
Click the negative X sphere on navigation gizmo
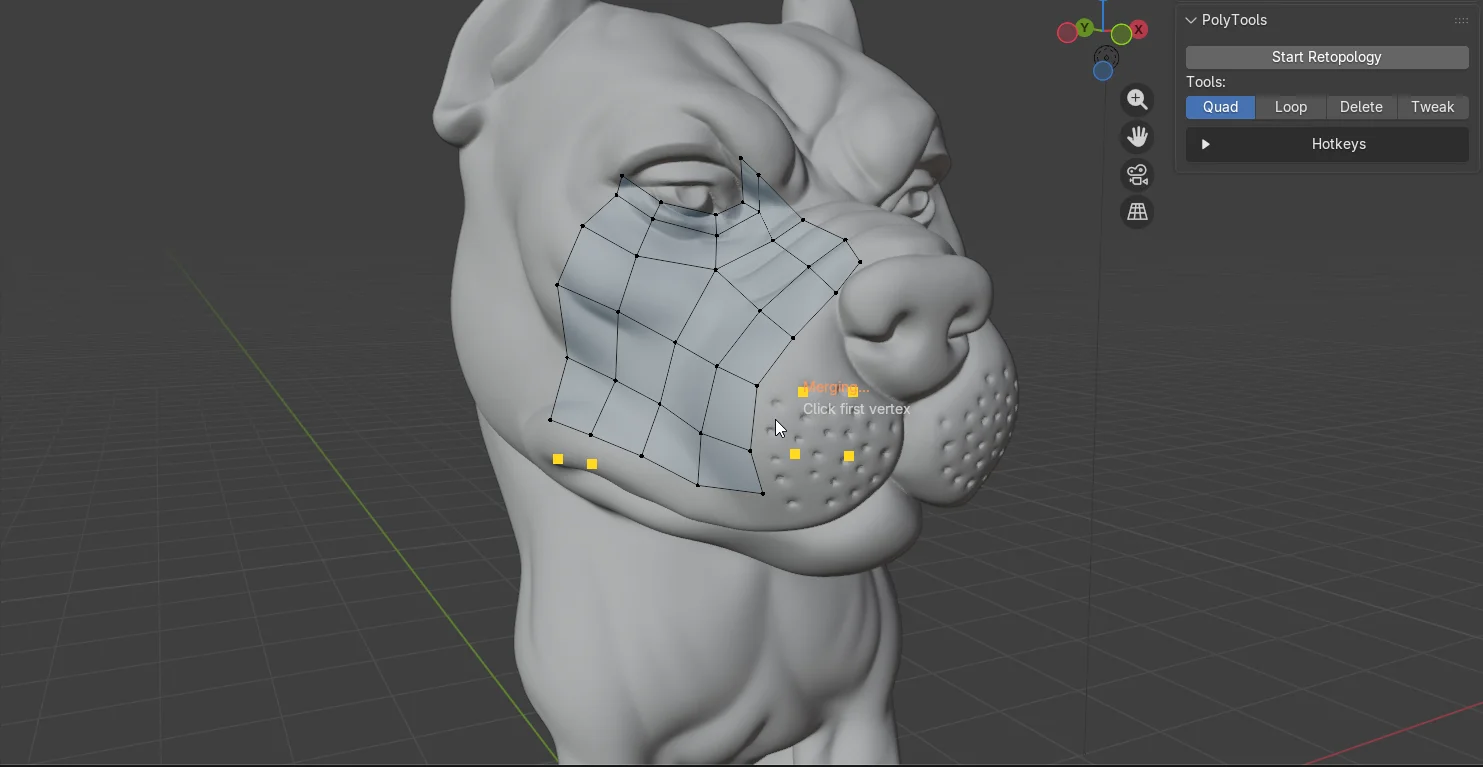click(x=1066, y=32)
